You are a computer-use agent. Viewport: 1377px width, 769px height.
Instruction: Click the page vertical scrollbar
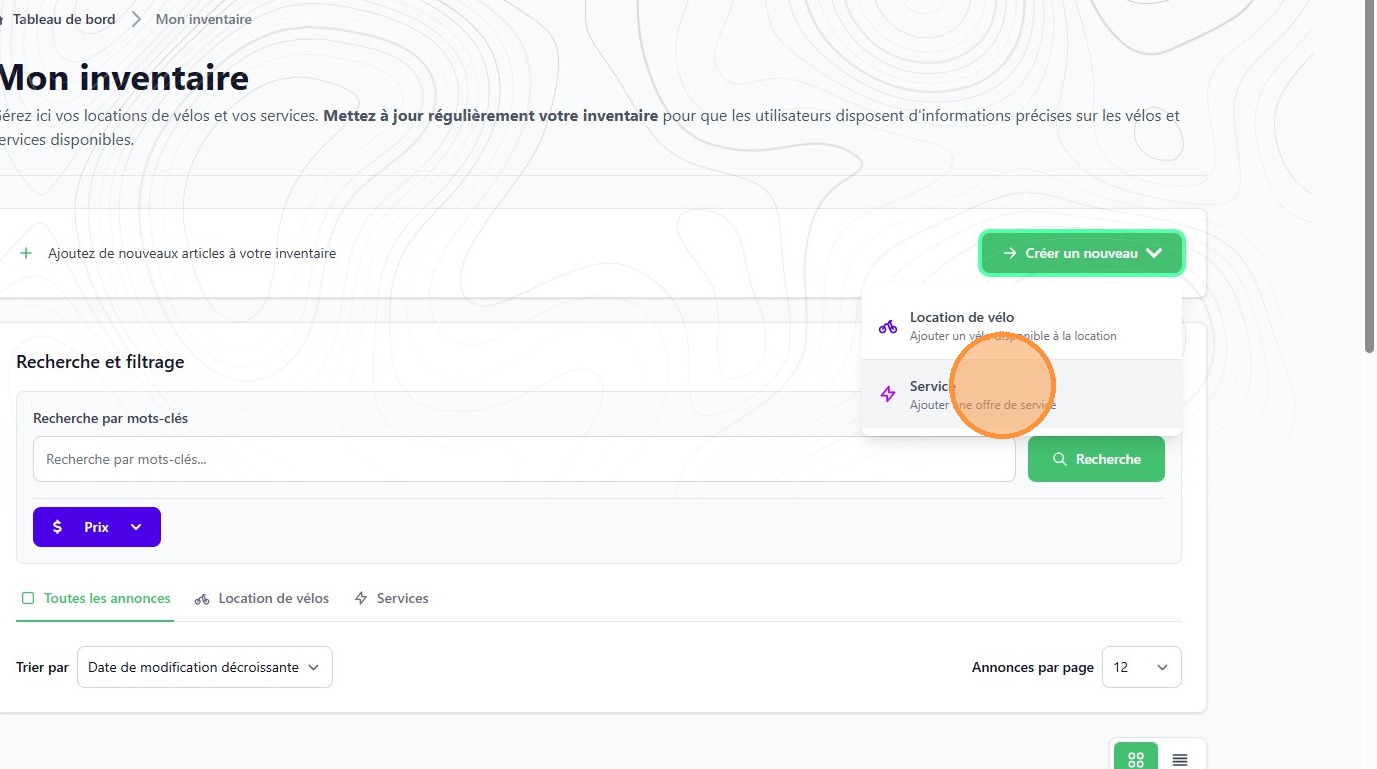click(1369, 200)
